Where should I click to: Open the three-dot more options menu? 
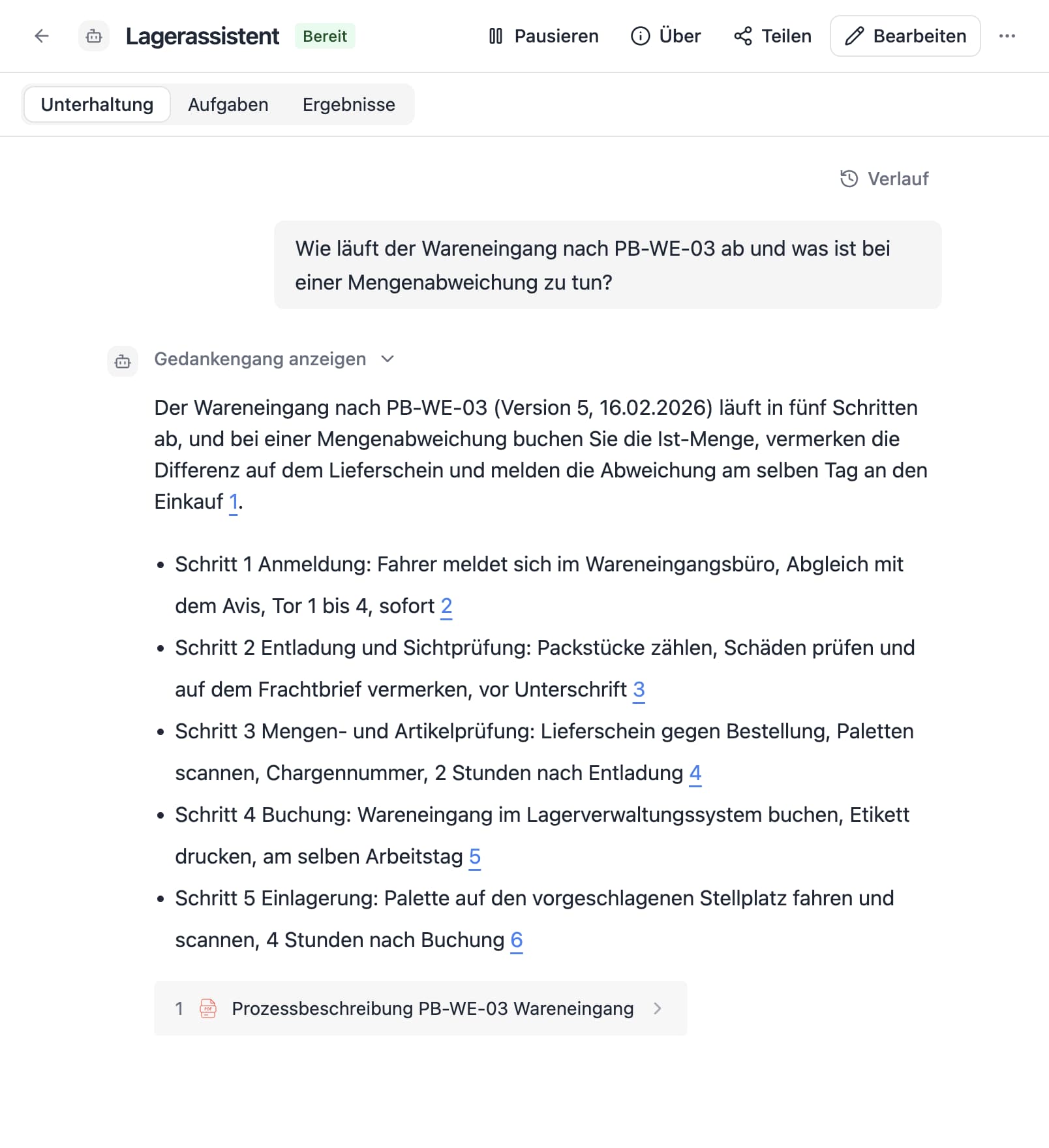pos(1007,36)
